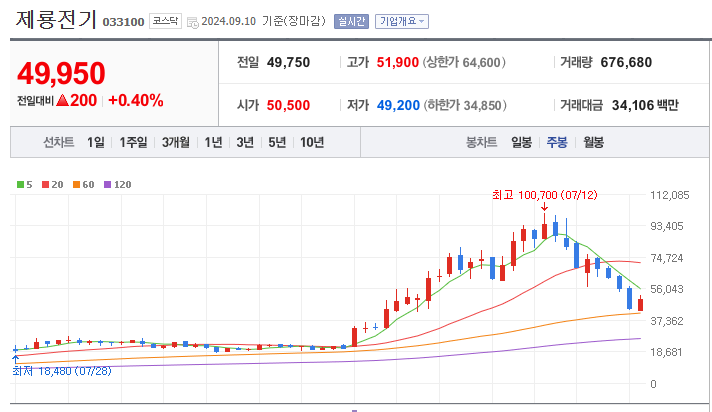
Task: Select the 1주일 line chart tab
Action: pos(133,143)
